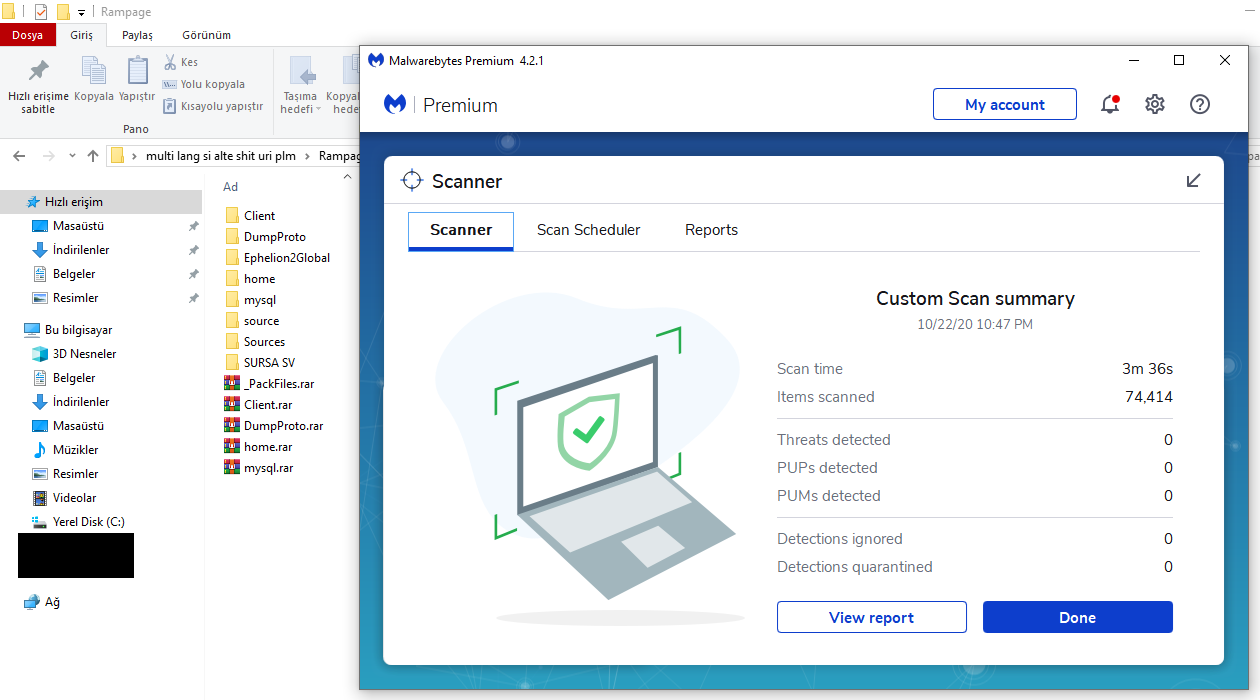The height and width of the screenshot is (700, 1260).
Task: Select _PackFiles.rar archive
Action: [270, 384]
